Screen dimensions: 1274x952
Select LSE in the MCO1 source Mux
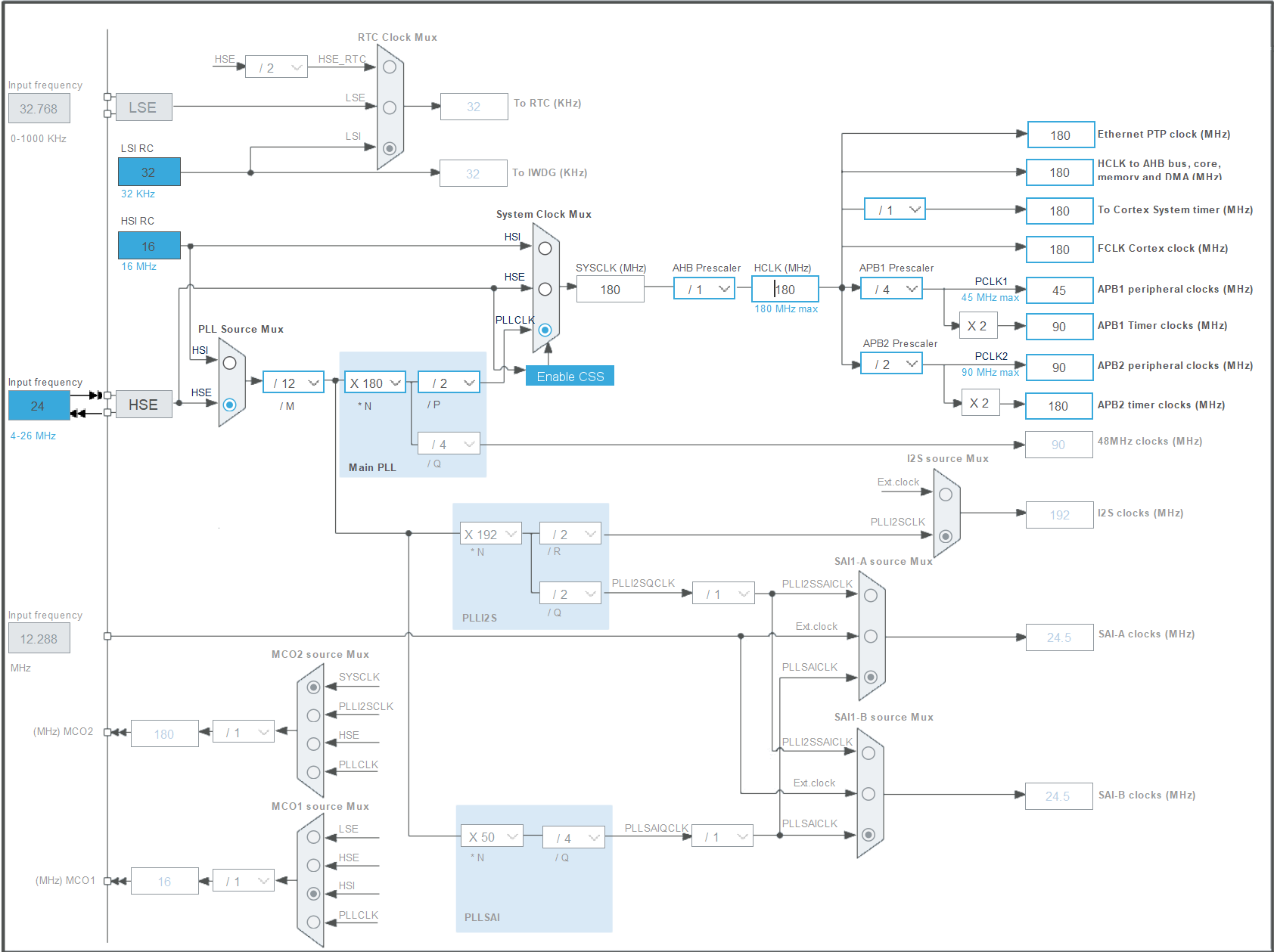click(312, 838)
